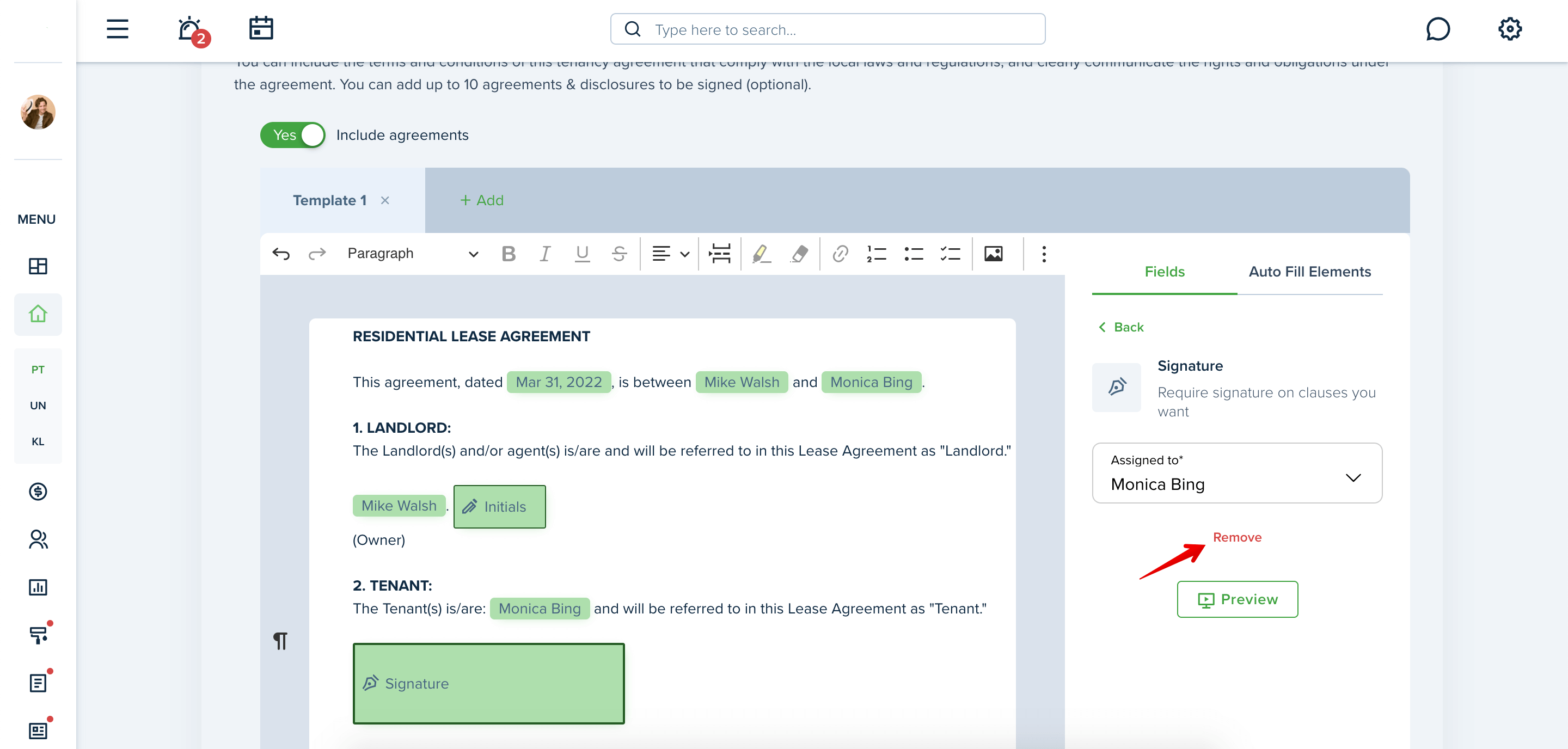This screenshot has height=749, width=1568.
Task: Open the PT sidebar item
Action: pos(38,369)
